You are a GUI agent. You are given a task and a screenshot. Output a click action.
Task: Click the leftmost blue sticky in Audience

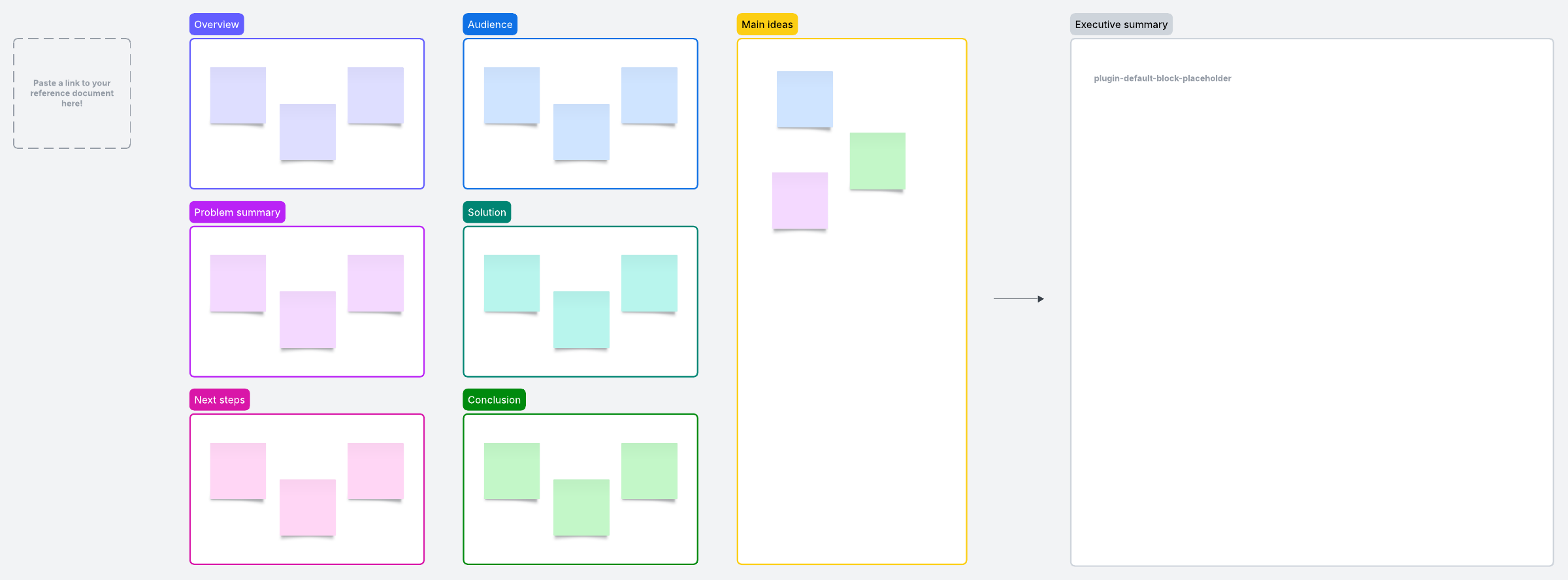512,95
